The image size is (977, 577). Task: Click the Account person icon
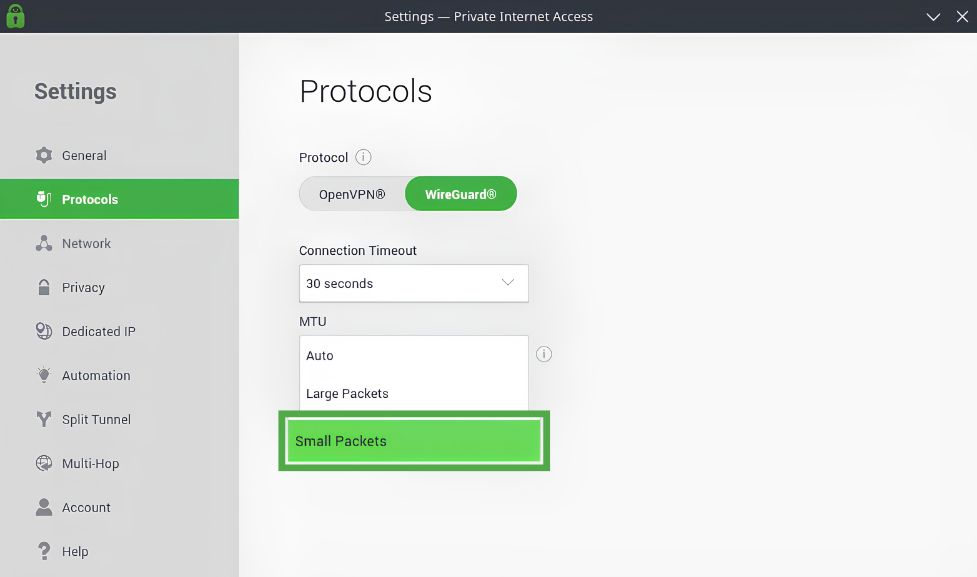click(x=44, y=507)
